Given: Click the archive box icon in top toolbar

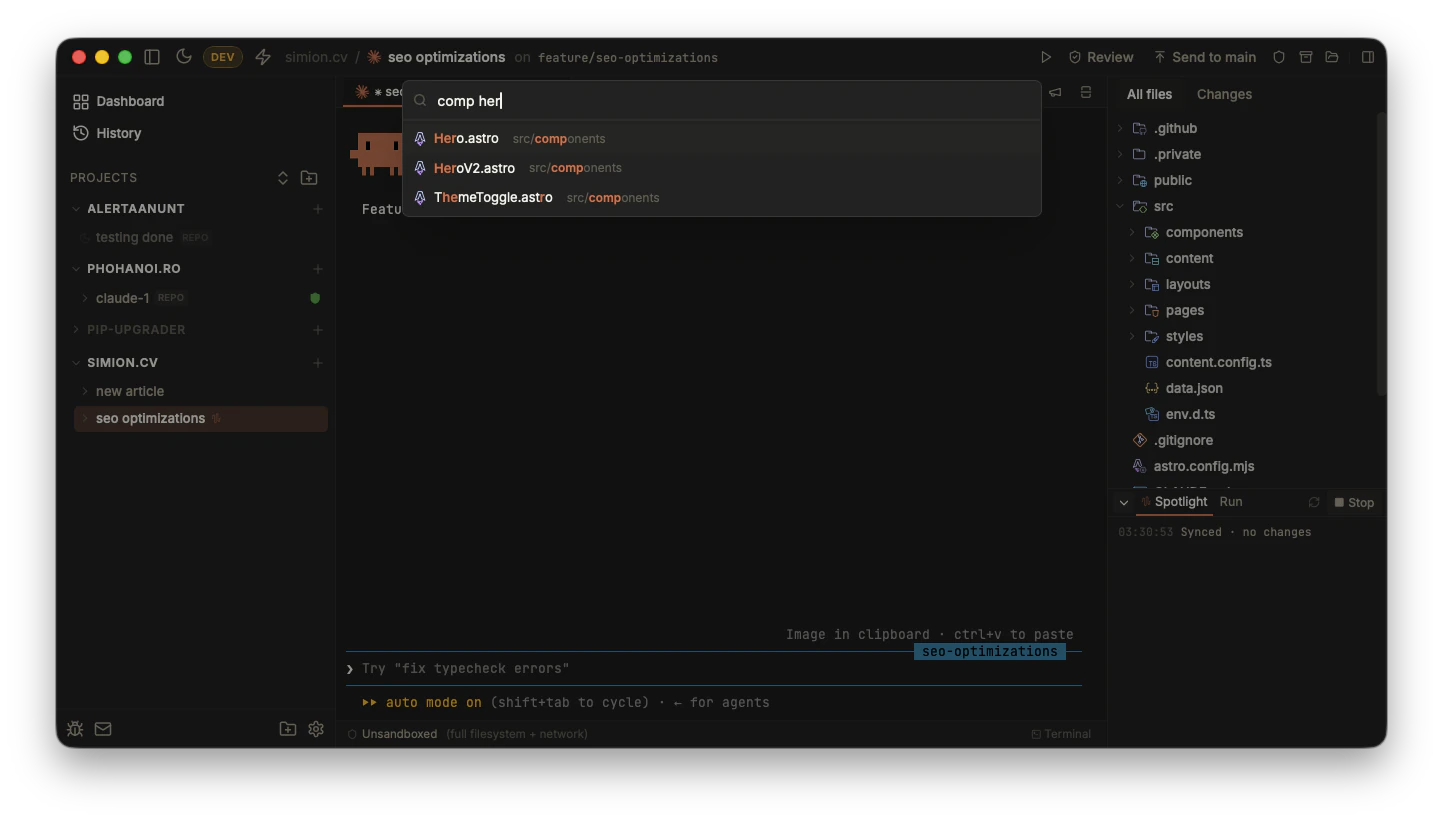Looking at the screenshot, I should 1306,57.
